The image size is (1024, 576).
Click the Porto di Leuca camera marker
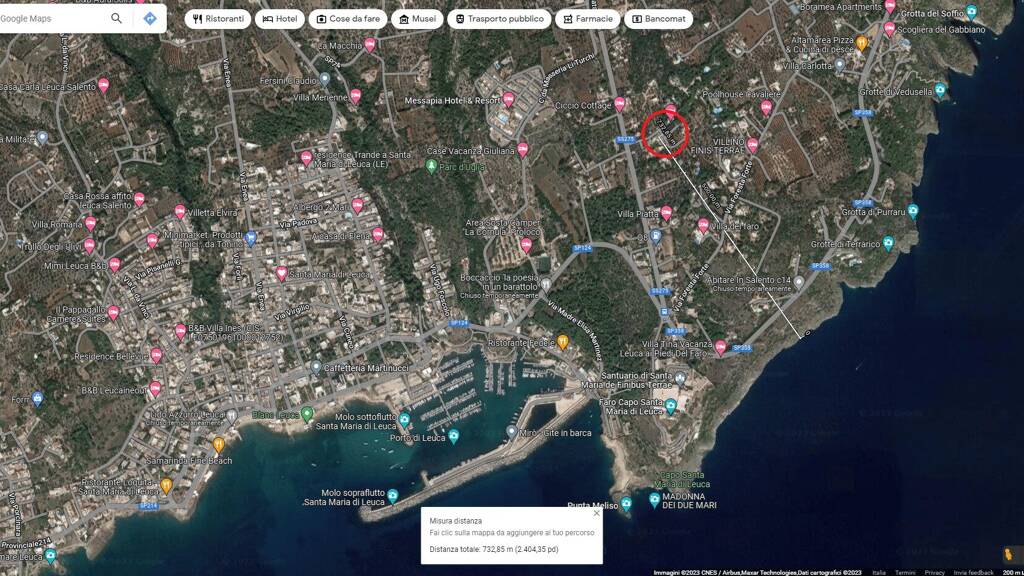[454, 436]
